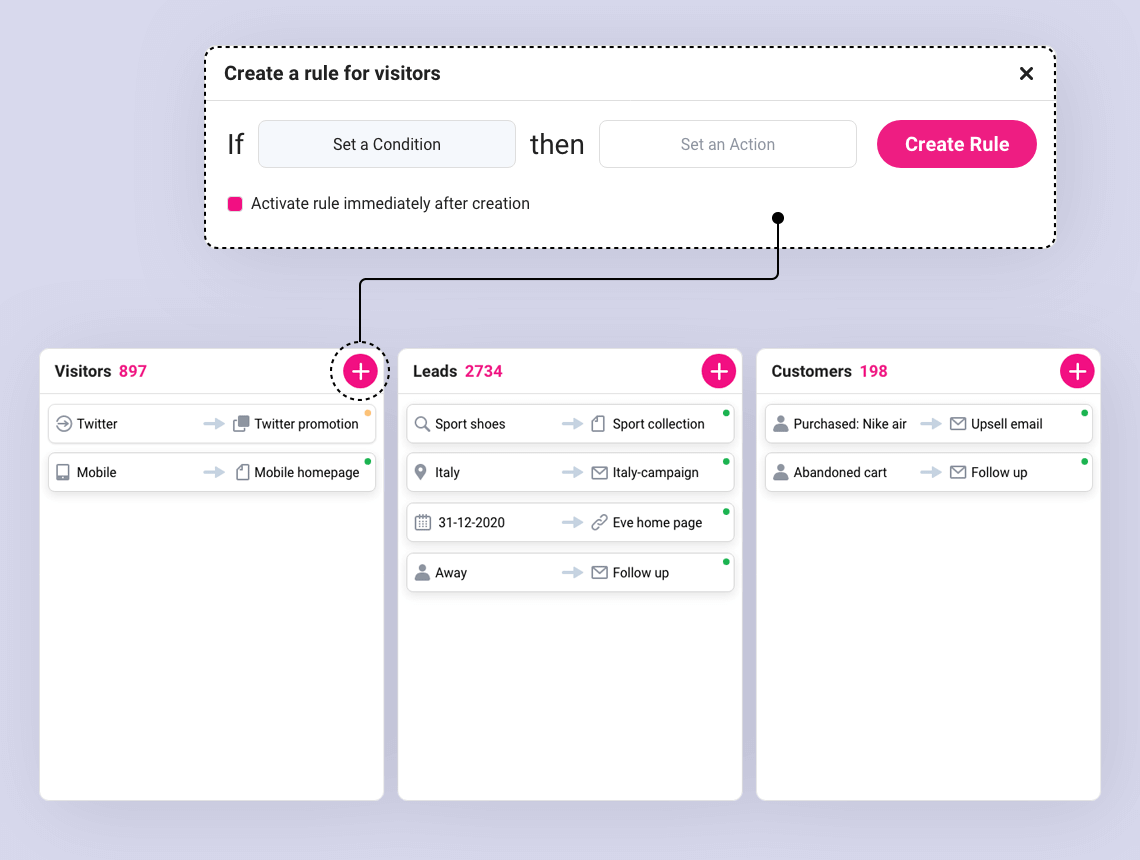Toggle the 31-12-2020 rule status dot

pos(726,512)
